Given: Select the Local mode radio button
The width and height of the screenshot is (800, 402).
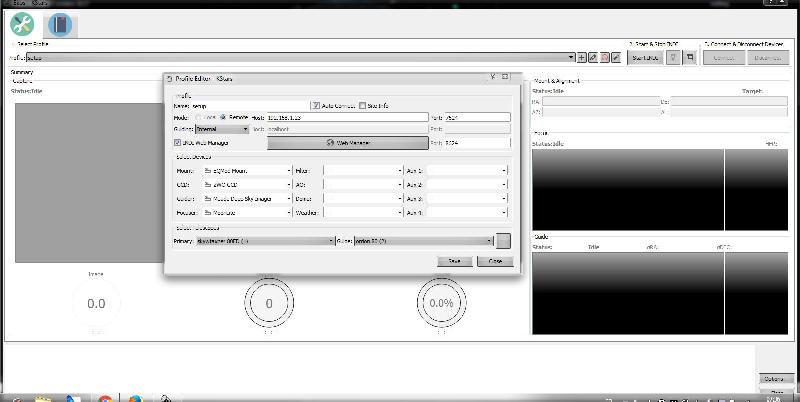Looking at the screenshot, I should point(198,117).
